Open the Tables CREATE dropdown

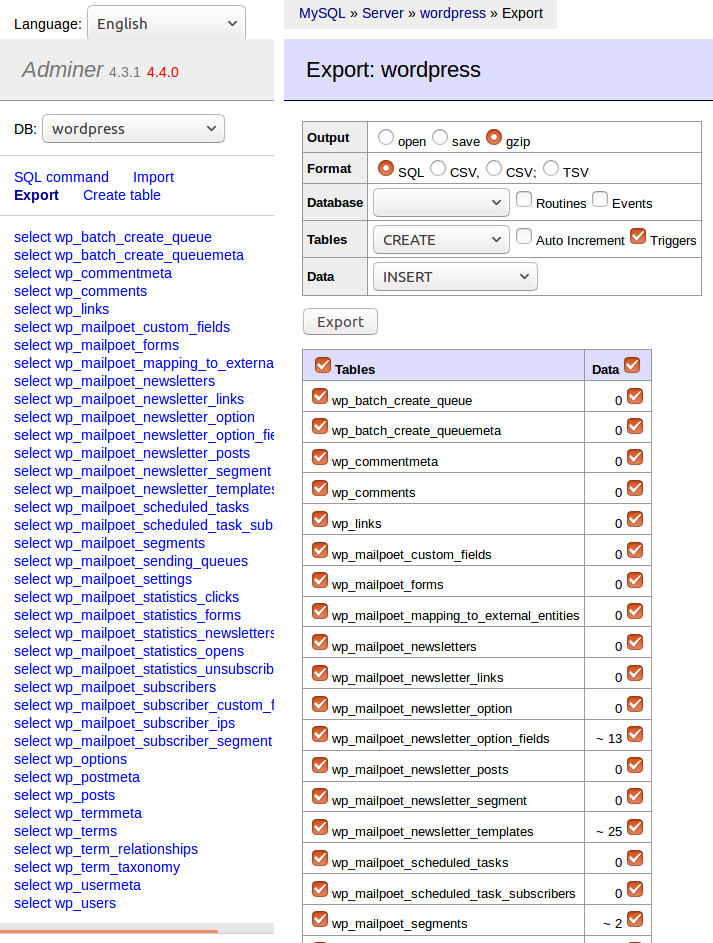441,240
